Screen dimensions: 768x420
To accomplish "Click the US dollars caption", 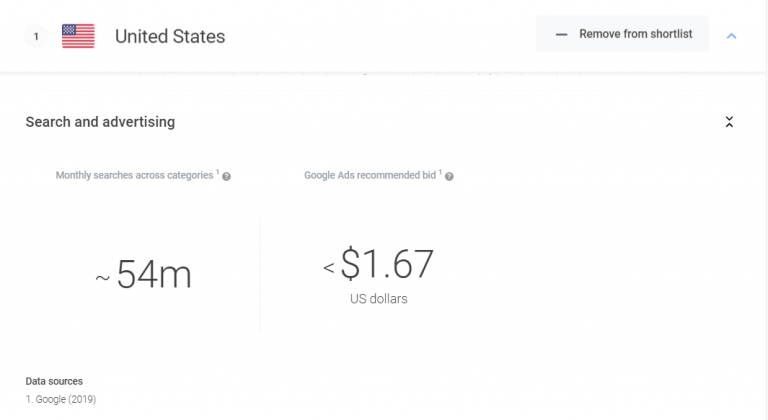I will point(378,299).
